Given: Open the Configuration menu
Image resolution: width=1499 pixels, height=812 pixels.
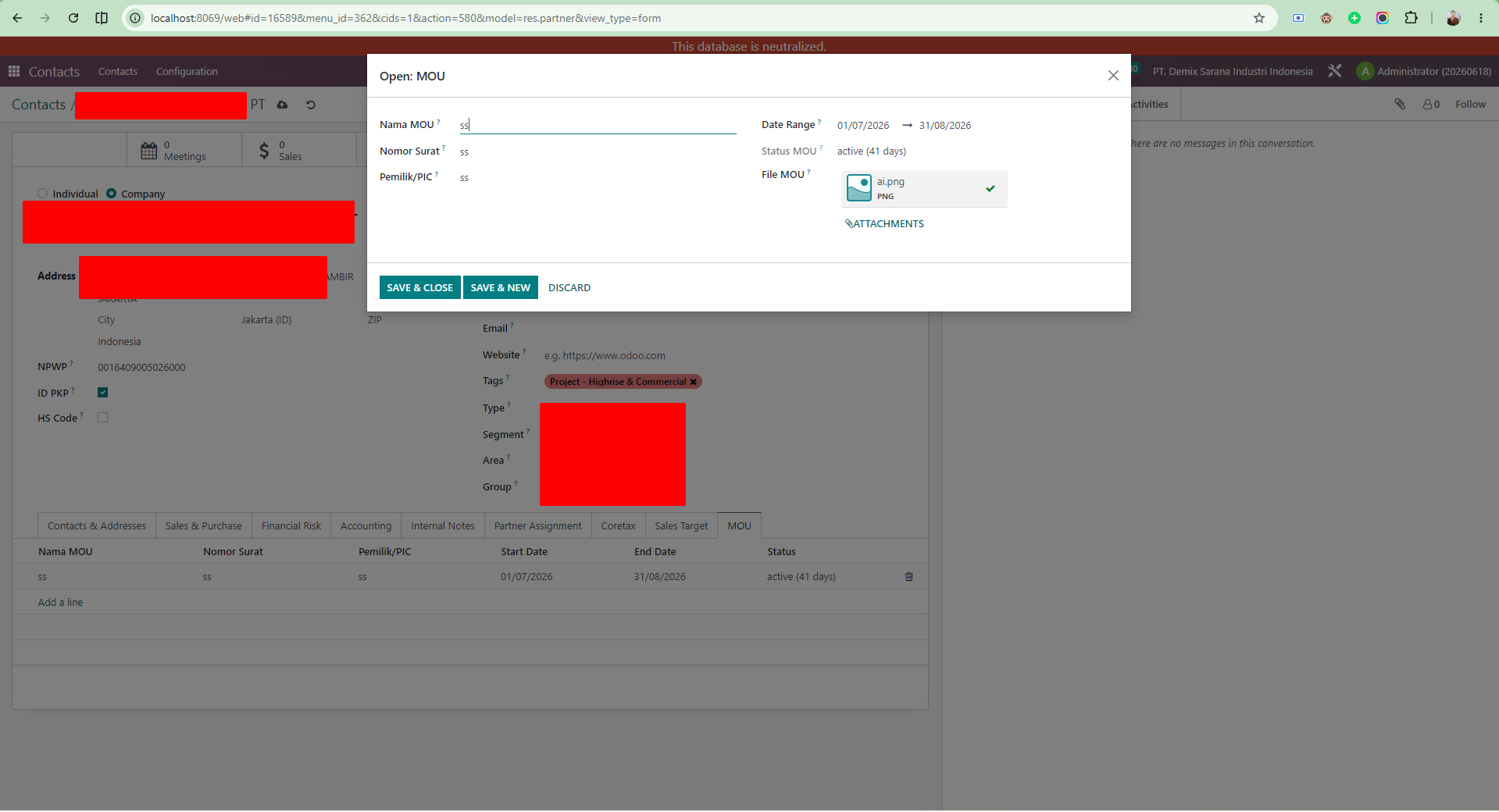Looking at the screenshot, I should pos(187,71).
